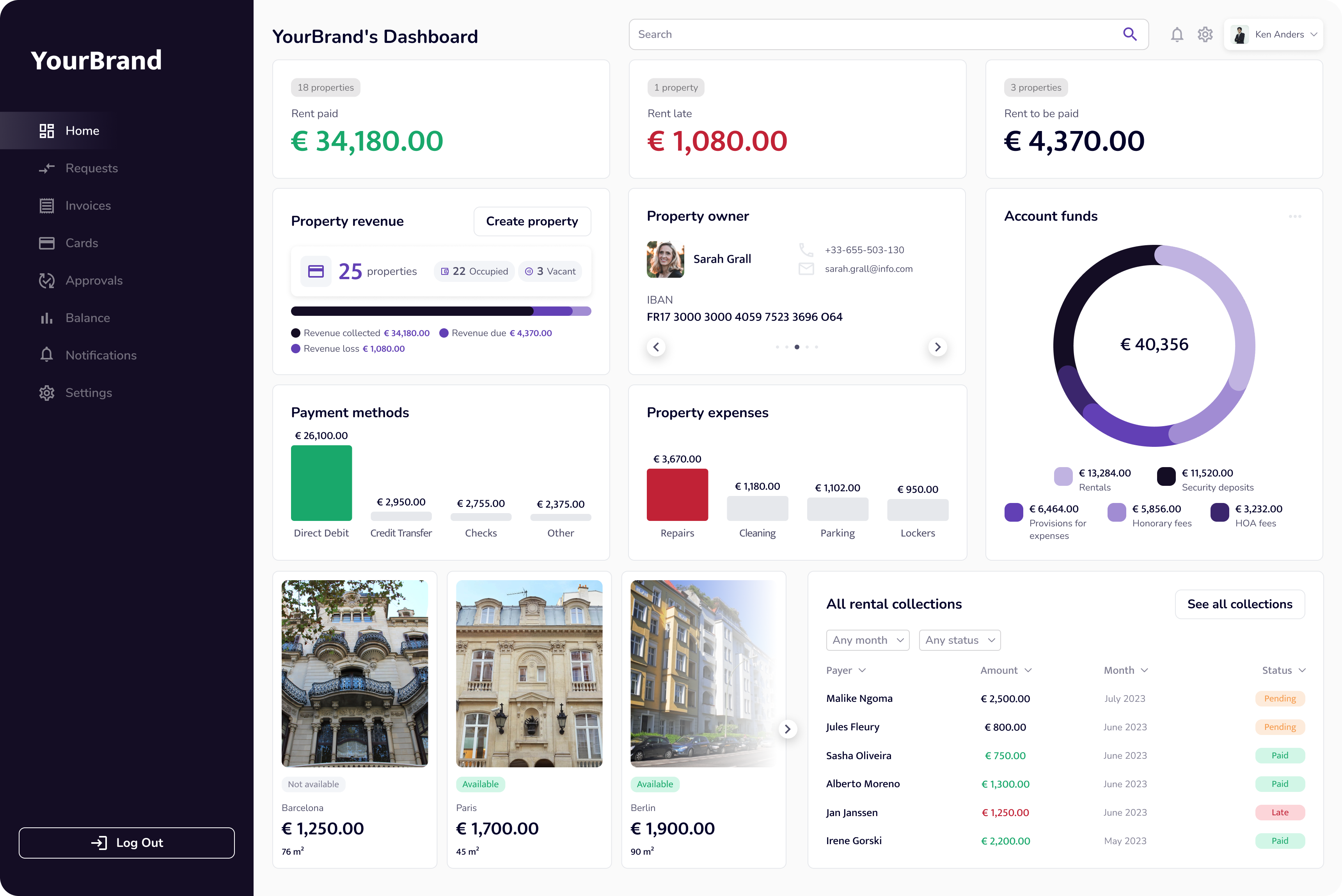Click the Create property button
1342x896 pixels.
pos(532,221)
